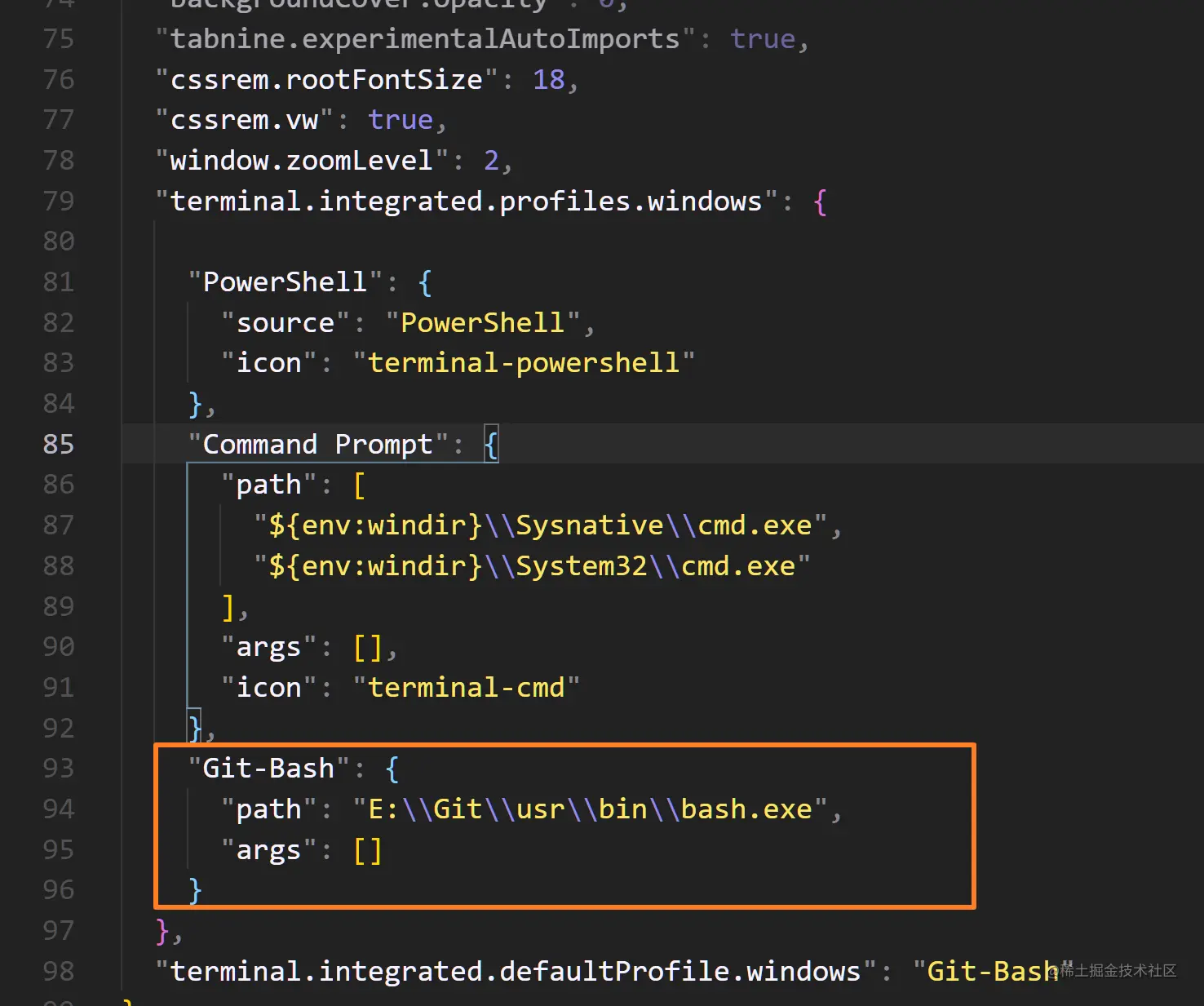The width and height of the screenshot is (1204, 1006).
Task: Select the terminal-powershell icon string
Action: [524, 361]
